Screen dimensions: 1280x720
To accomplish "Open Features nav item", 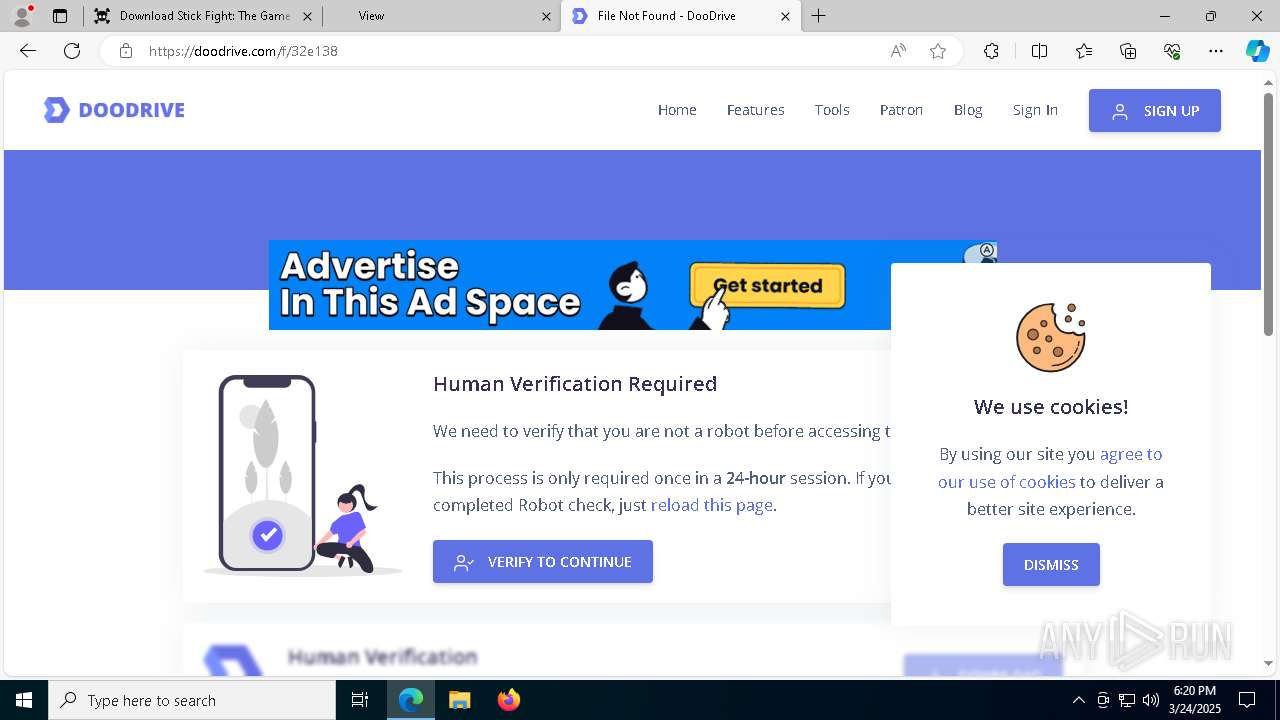I will pyautogui.click(x=755, y=110).
